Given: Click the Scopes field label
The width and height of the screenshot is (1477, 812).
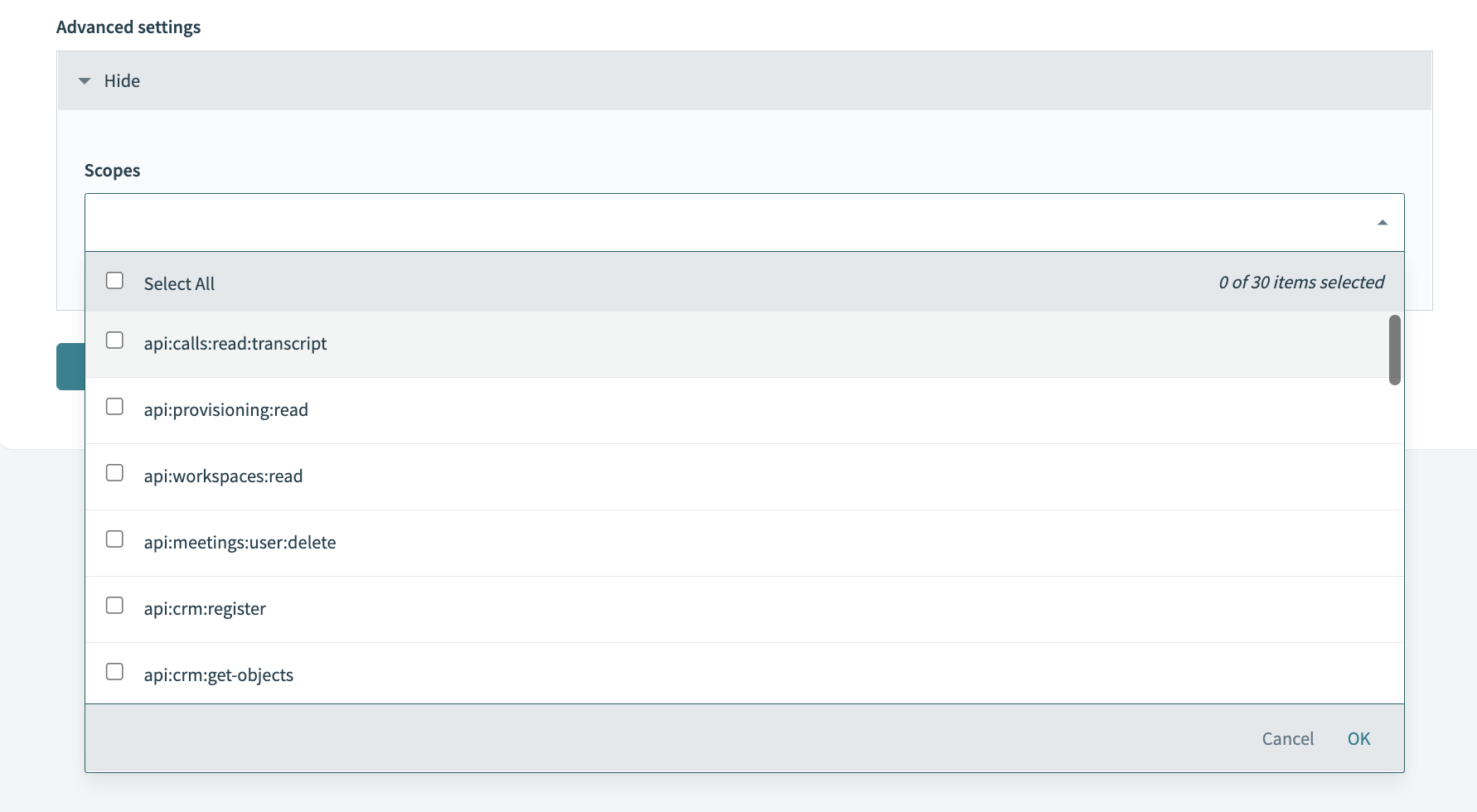Looking at the screenshot, I should [x=112, y=171].
